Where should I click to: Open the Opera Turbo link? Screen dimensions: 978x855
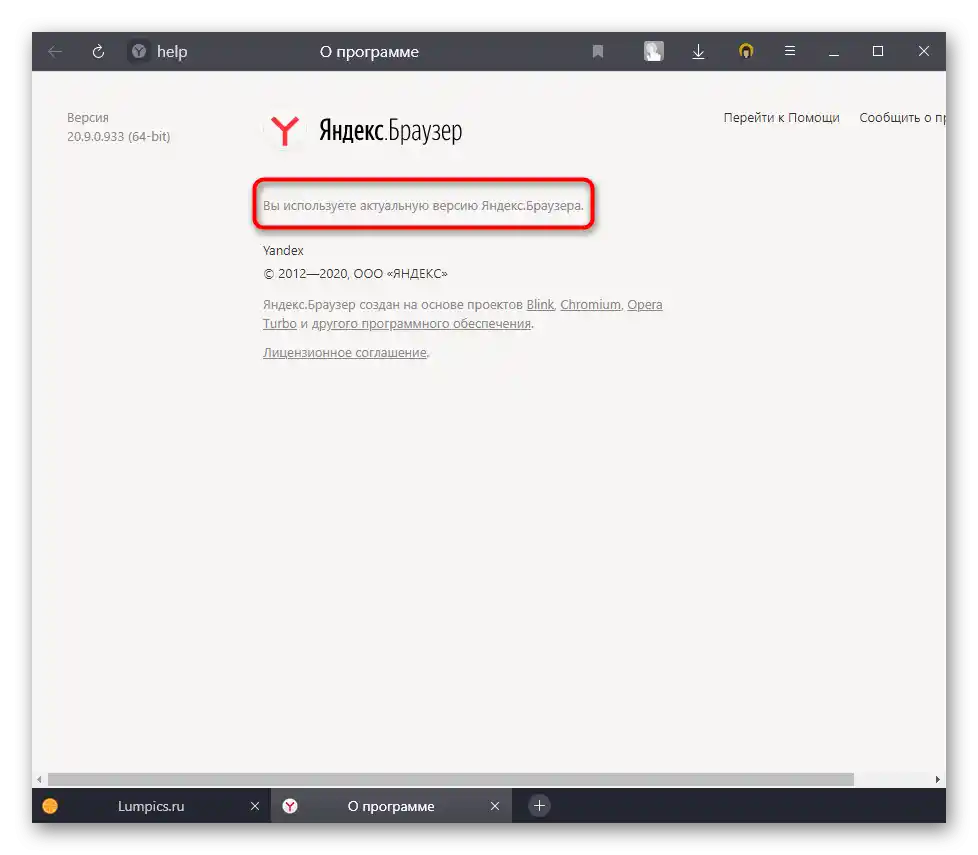point(645,304)
